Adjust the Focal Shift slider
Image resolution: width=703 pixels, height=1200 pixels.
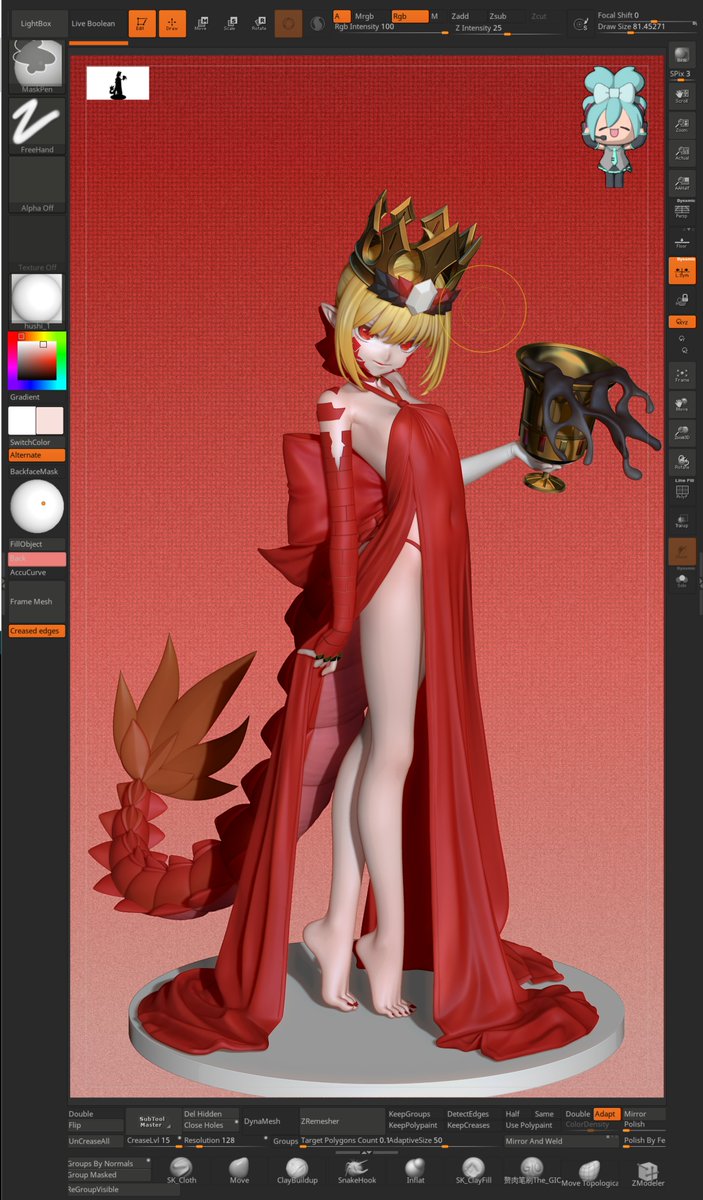point(644,16)
